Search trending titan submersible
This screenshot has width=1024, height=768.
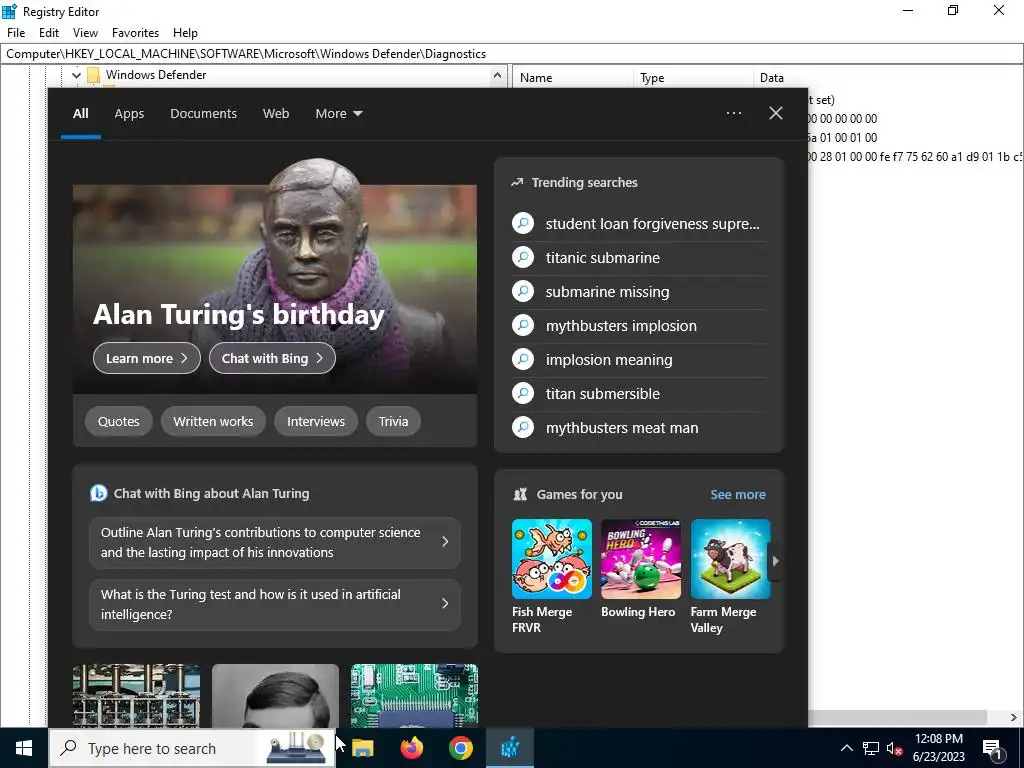639,394
